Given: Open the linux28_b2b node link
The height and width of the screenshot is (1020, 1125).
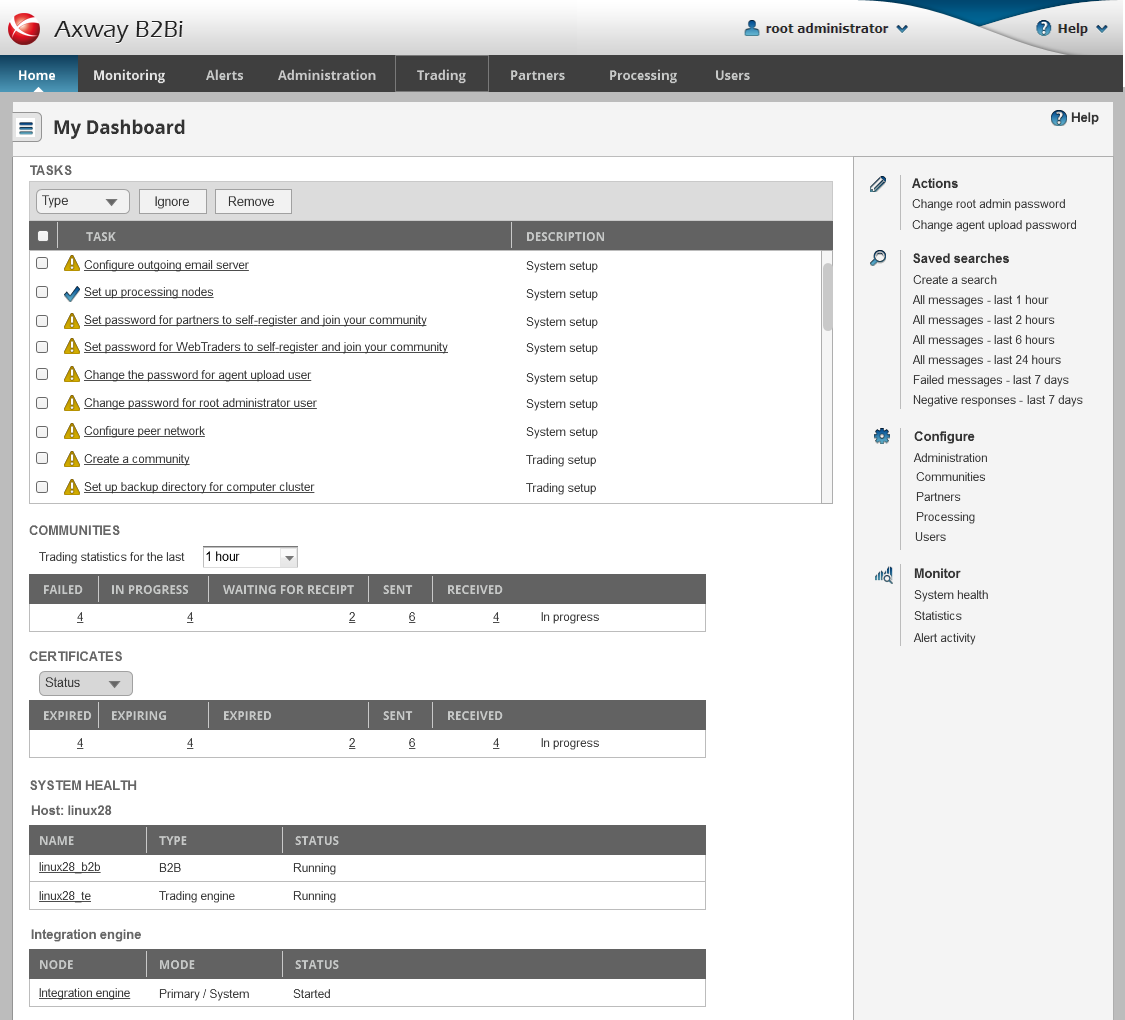Looking at the screenshot, I should click(x=70, y=867).
